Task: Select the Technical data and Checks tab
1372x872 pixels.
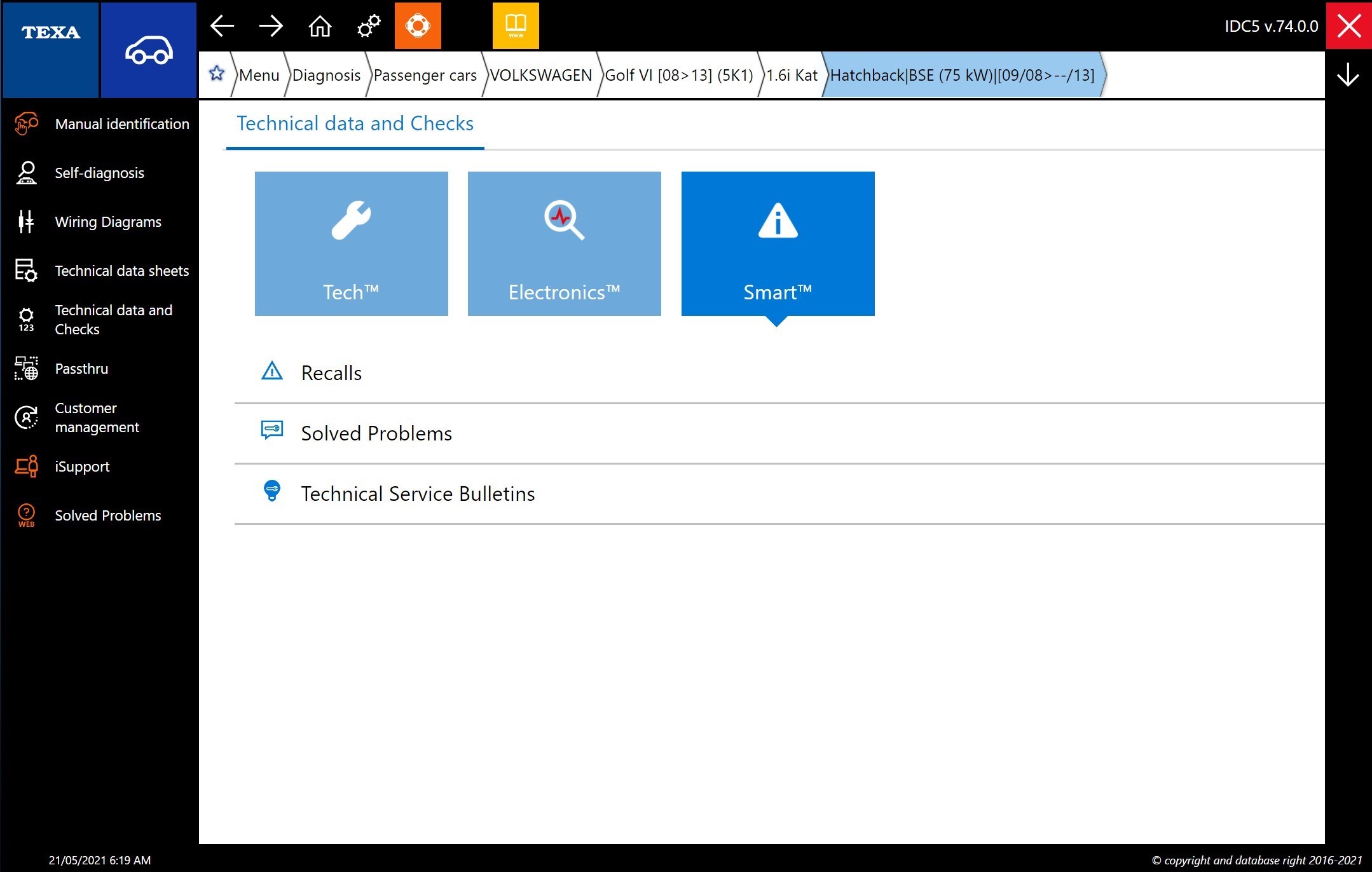Action: 355,123
